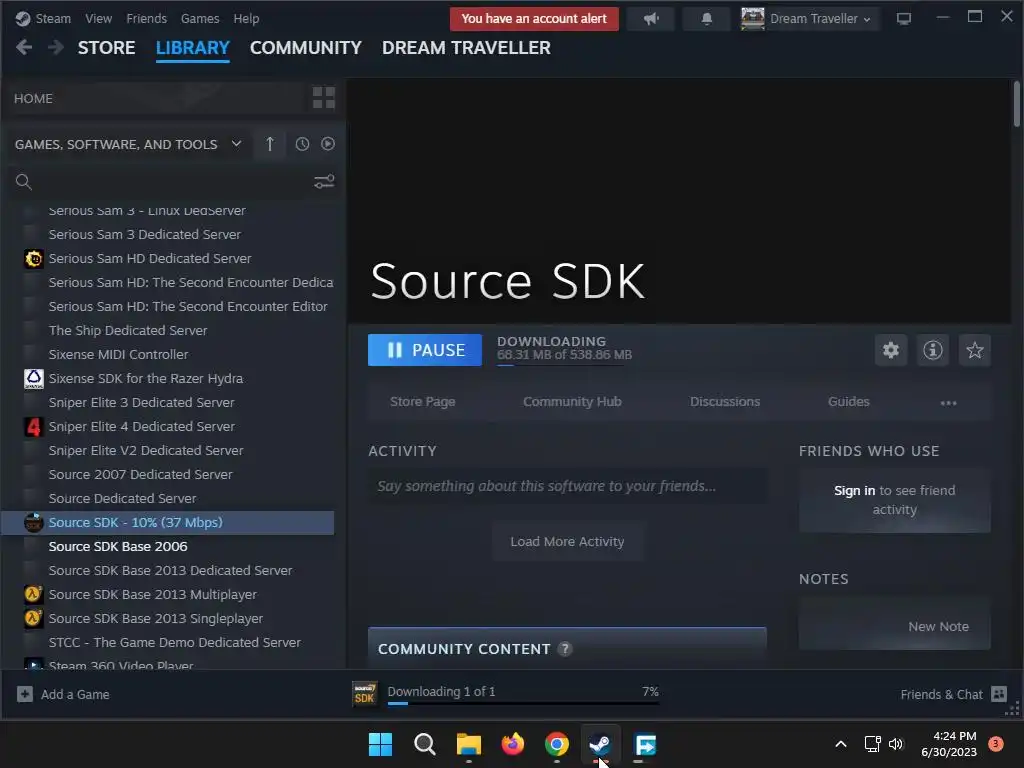Open the Dream Traveller account dropdown
The image size is (1024, 768).
click(x=820, y=19)
